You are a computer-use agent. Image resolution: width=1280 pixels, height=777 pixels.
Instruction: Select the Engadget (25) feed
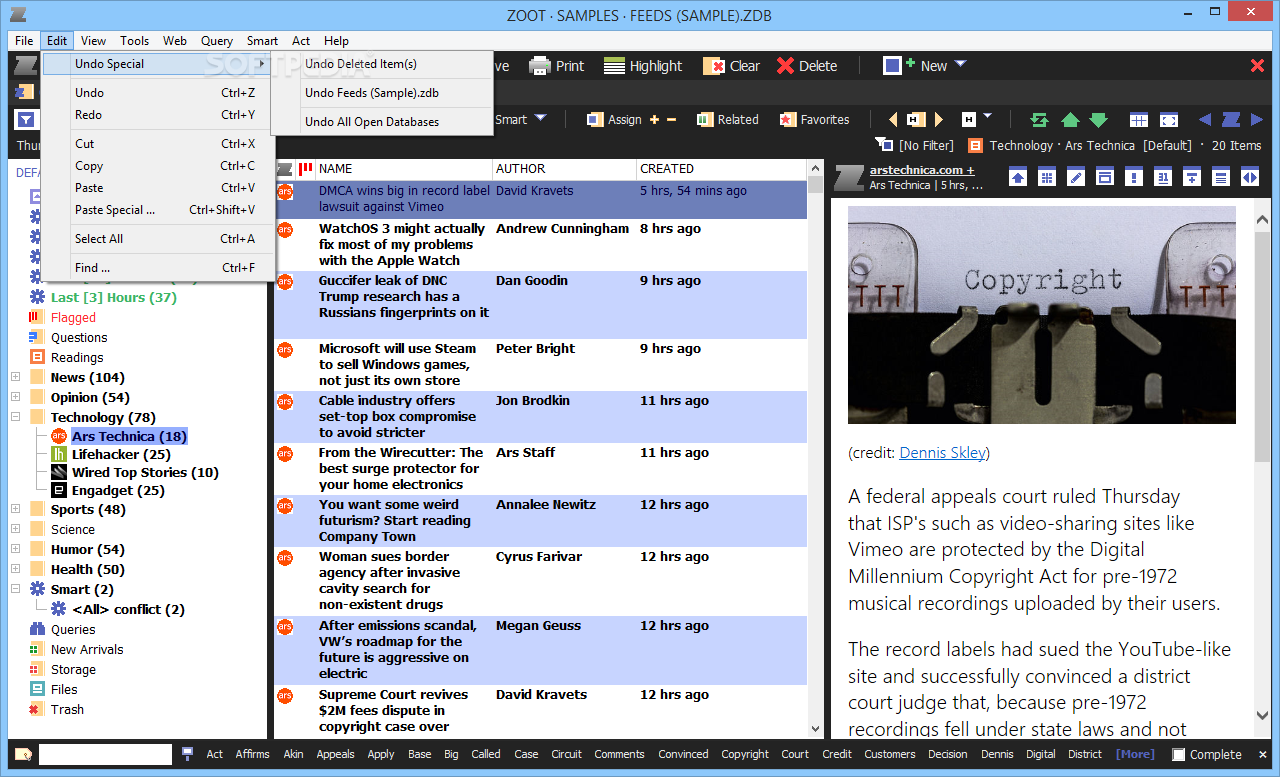[x=118, y=490]
